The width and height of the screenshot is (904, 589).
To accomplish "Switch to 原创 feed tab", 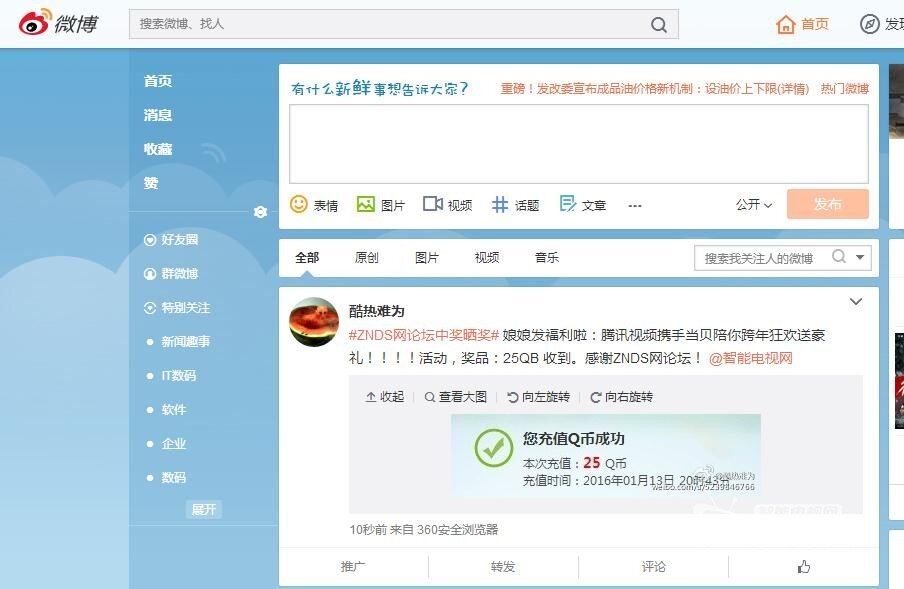I will pos(367,258).
